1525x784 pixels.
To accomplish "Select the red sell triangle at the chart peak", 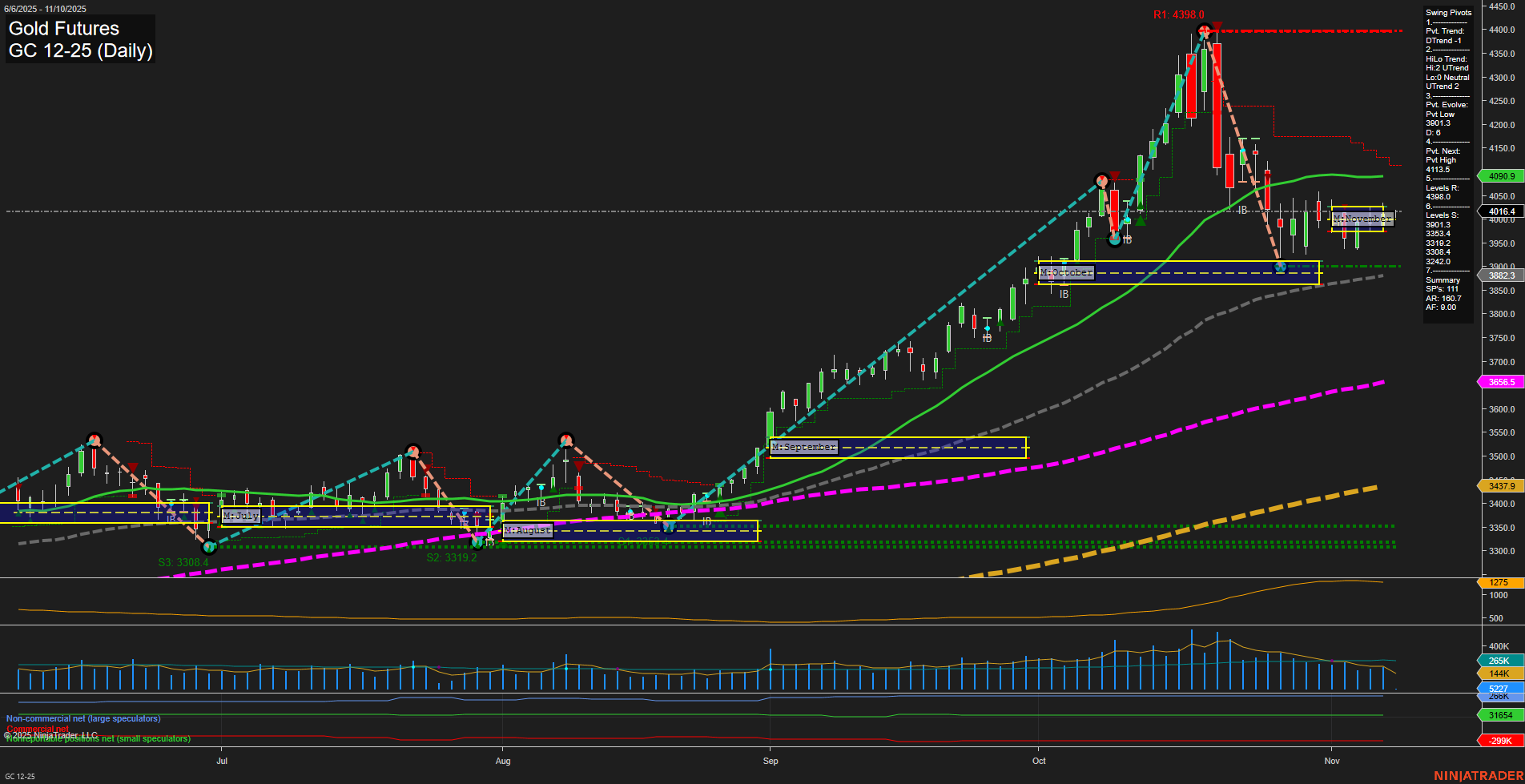I will [1217, 26].
